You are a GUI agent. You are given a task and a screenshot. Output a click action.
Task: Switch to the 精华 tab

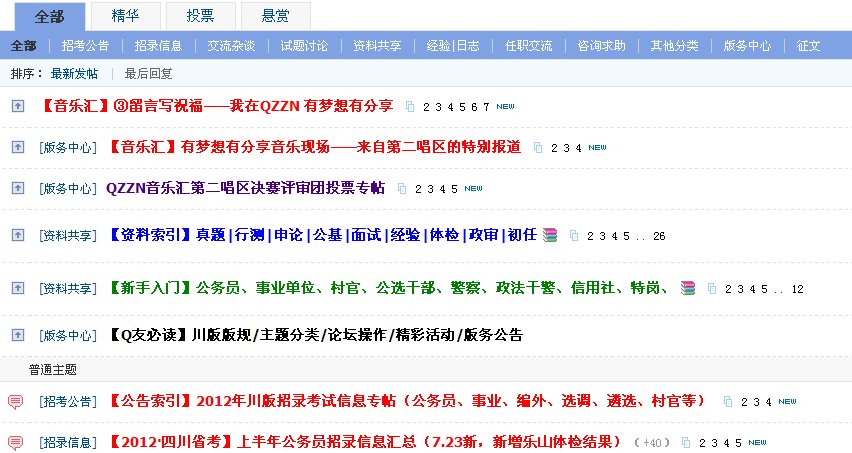126,16
